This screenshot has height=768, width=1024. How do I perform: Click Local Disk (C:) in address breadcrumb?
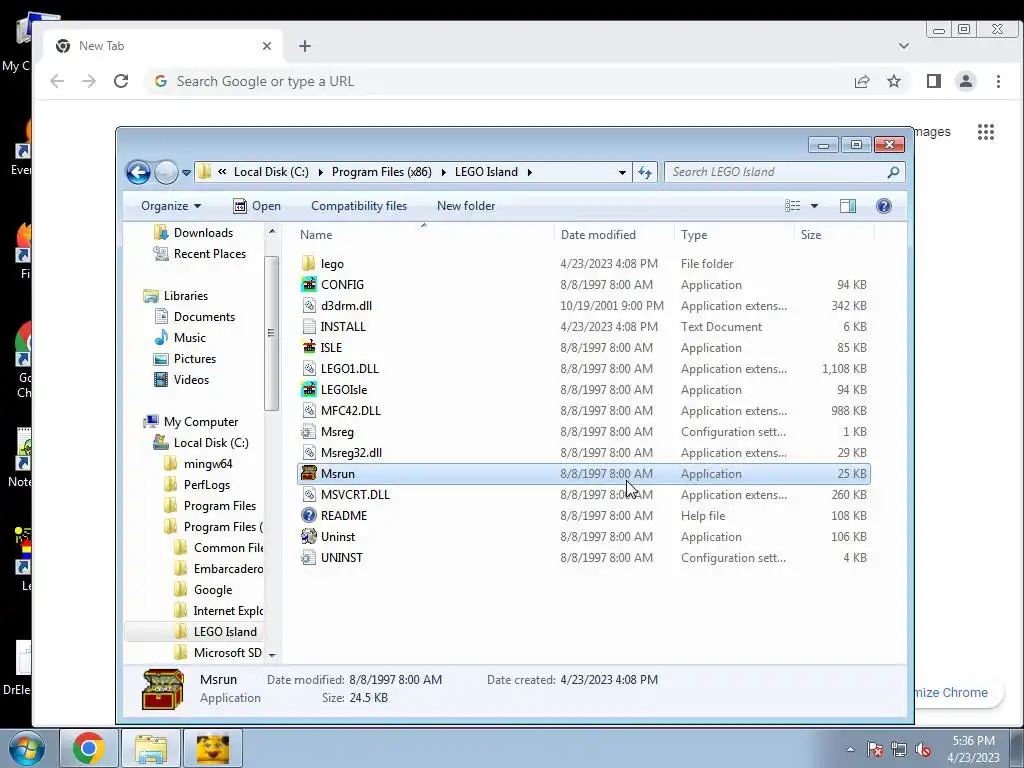(x=271, y=172)
